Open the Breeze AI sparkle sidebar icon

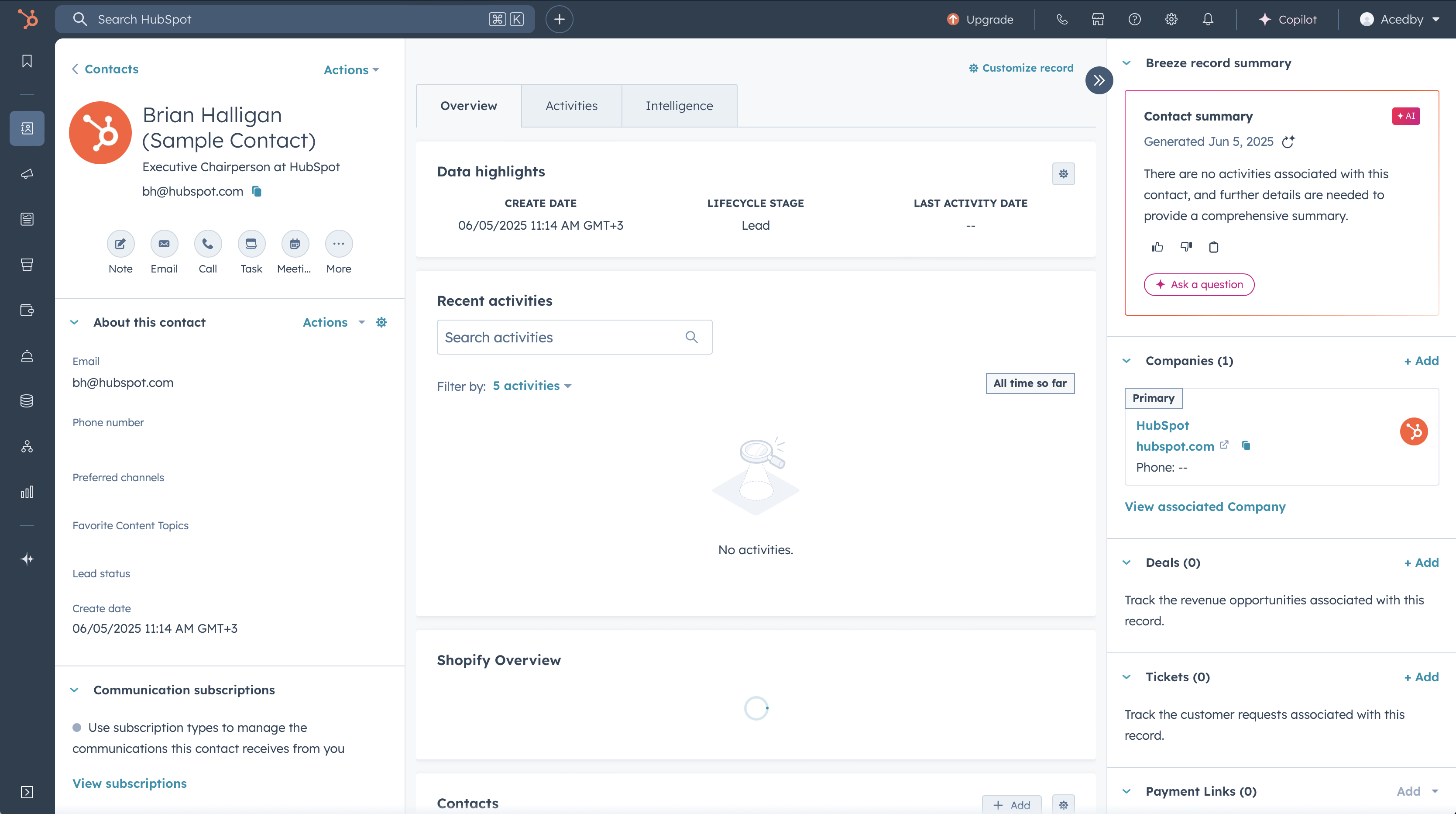tap(27, 559)
